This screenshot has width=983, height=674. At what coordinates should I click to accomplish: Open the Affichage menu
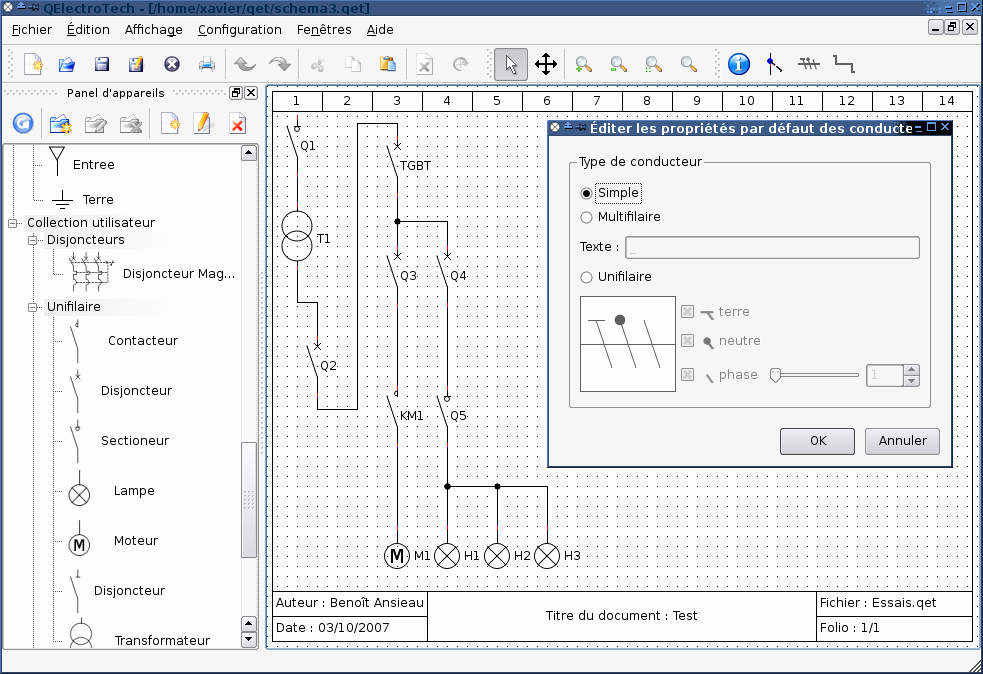pyautogui.click(x=154, y=29)
